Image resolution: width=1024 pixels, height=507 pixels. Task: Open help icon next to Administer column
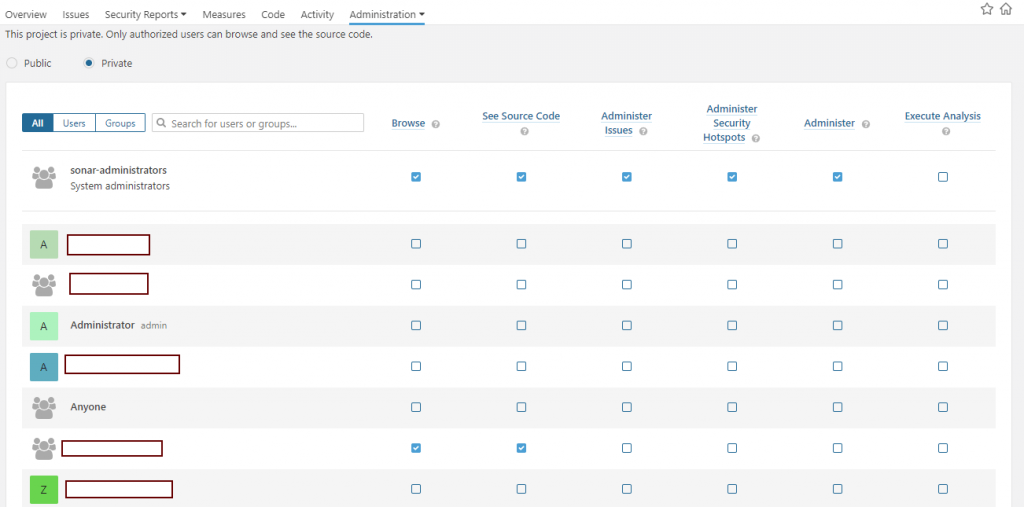(x=865, y=124)
